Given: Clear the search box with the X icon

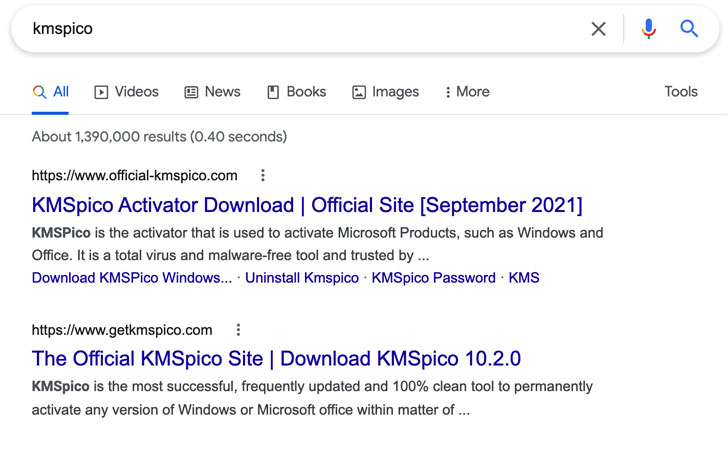Looking at the screenshot, I should click(x=598, y=29).
